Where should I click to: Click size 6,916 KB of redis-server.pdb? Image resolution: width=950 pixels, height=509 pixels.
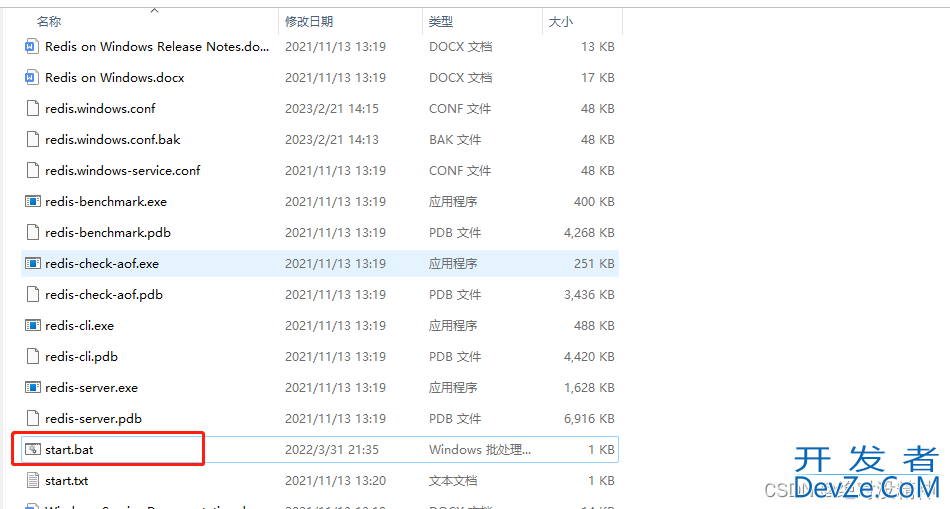(x=589, y=418)
